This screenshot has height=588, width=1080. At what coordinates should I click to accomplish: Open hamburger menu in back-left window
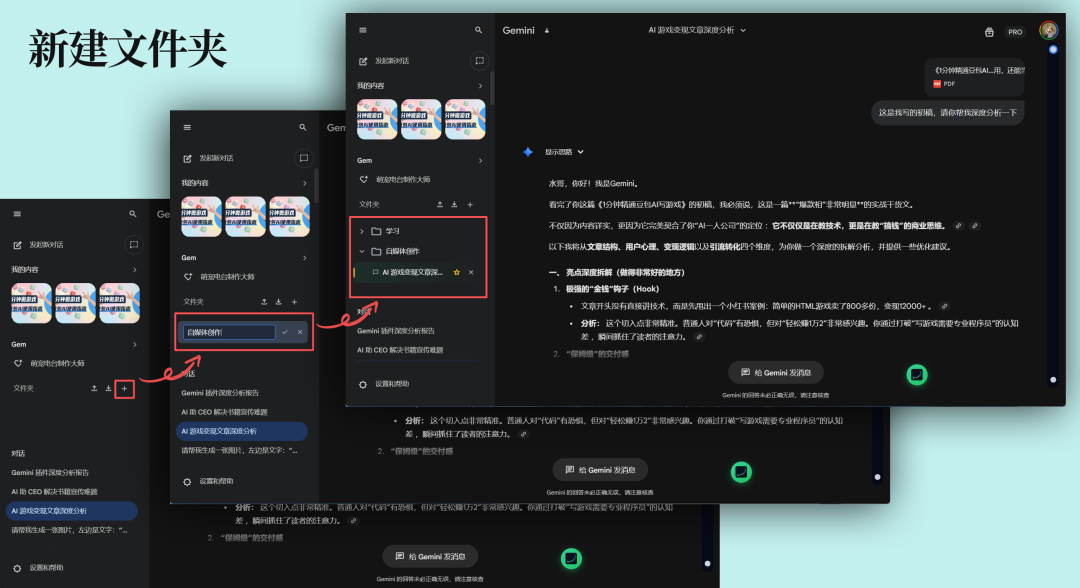pyautogui.click(x=17, y=214)
